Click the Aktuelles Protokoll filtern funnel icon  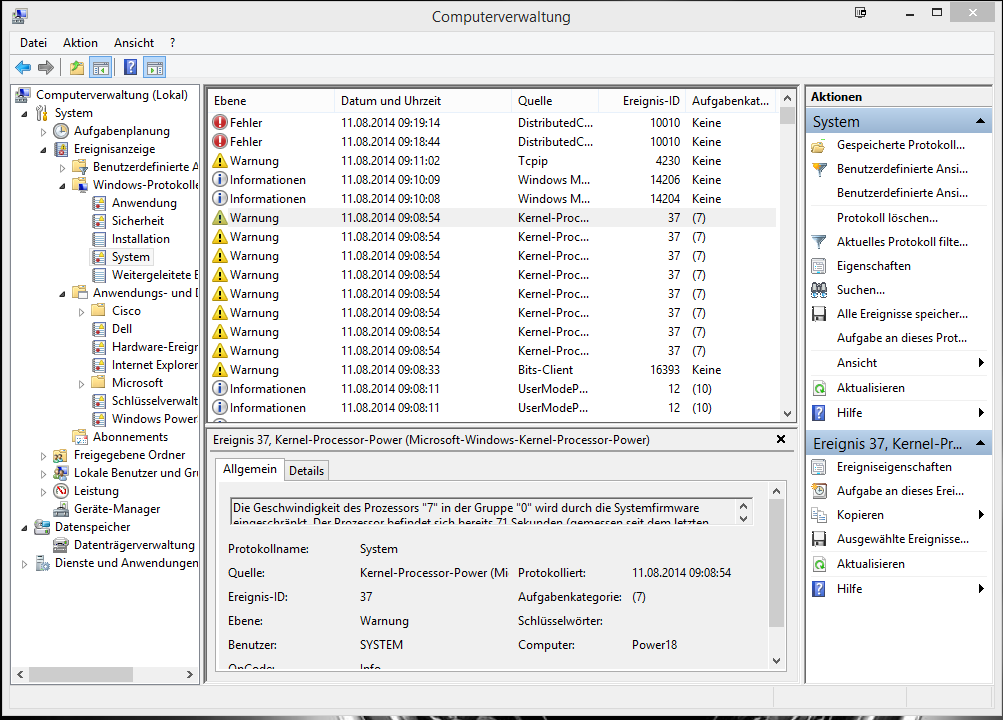pyautogui.click(x=819, y=242)
